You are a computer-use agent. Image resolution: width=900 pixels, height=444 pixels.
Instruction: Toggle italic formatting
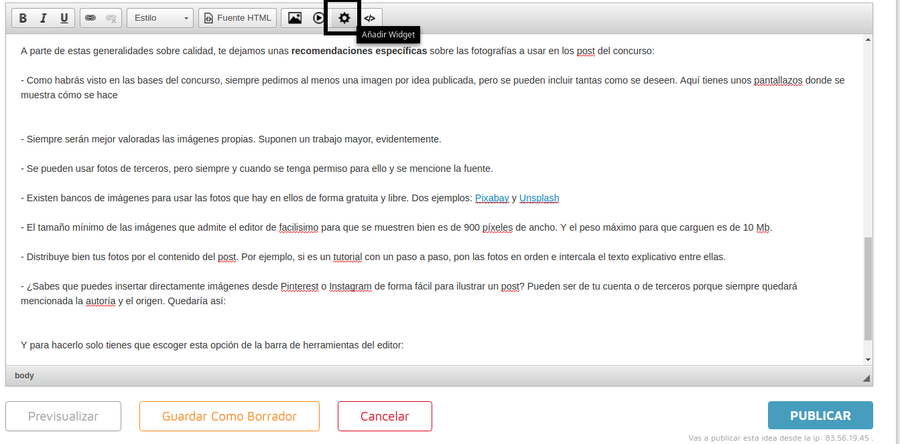pos(44,18)
